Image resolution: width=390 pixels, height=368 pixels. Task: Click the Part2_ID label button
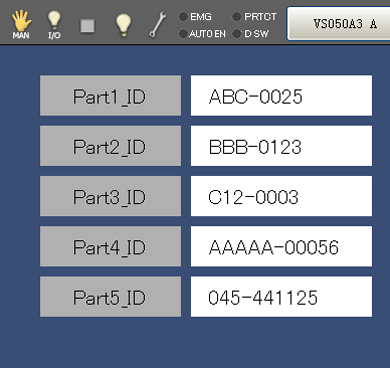(x=110, y=146)
